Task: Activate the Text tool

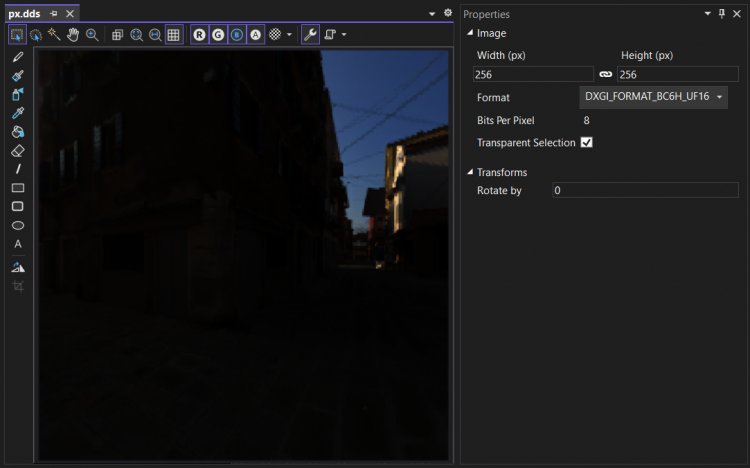Action: [x=18, y=244]
